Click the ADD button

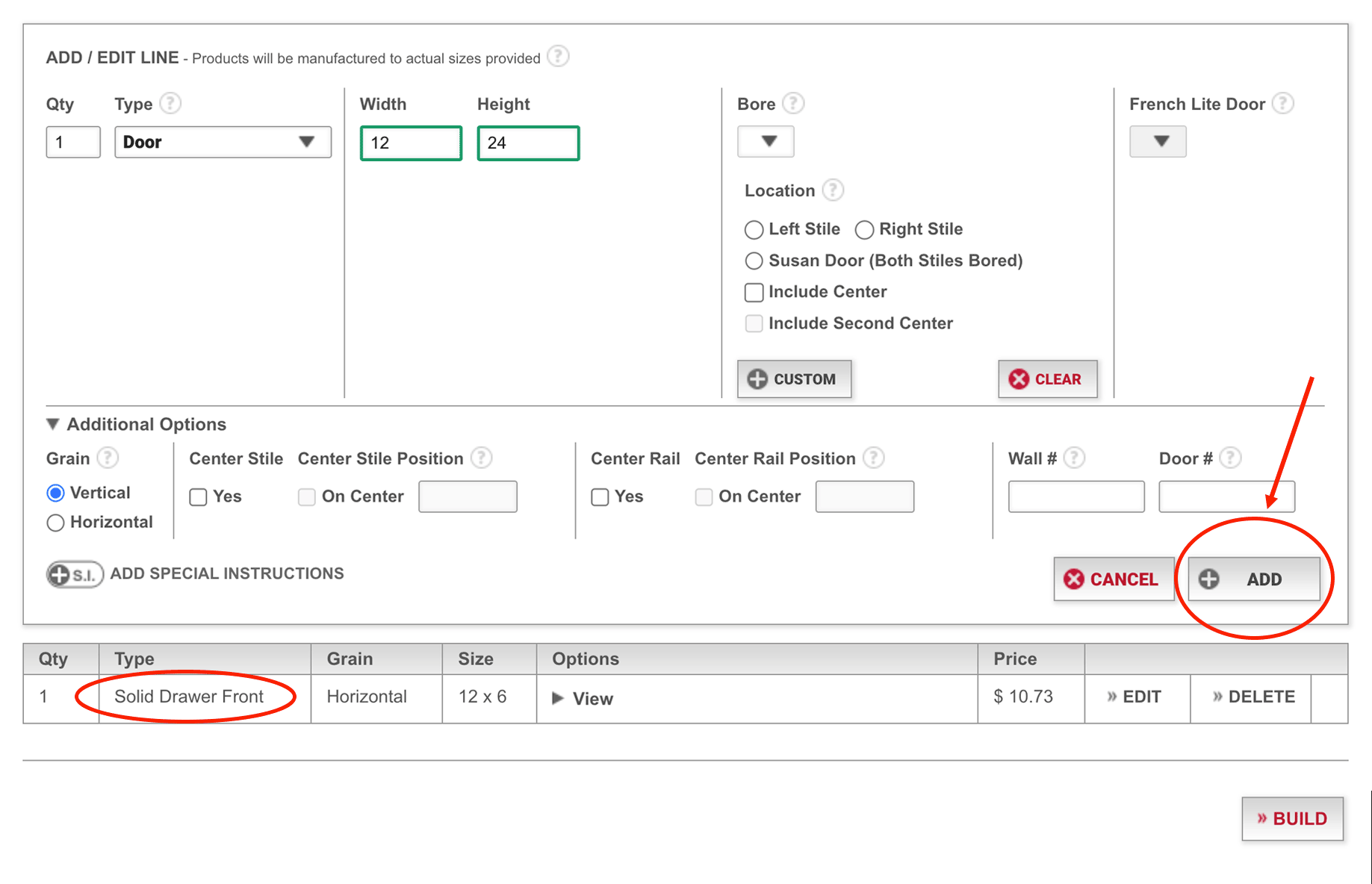point(1253,579)
